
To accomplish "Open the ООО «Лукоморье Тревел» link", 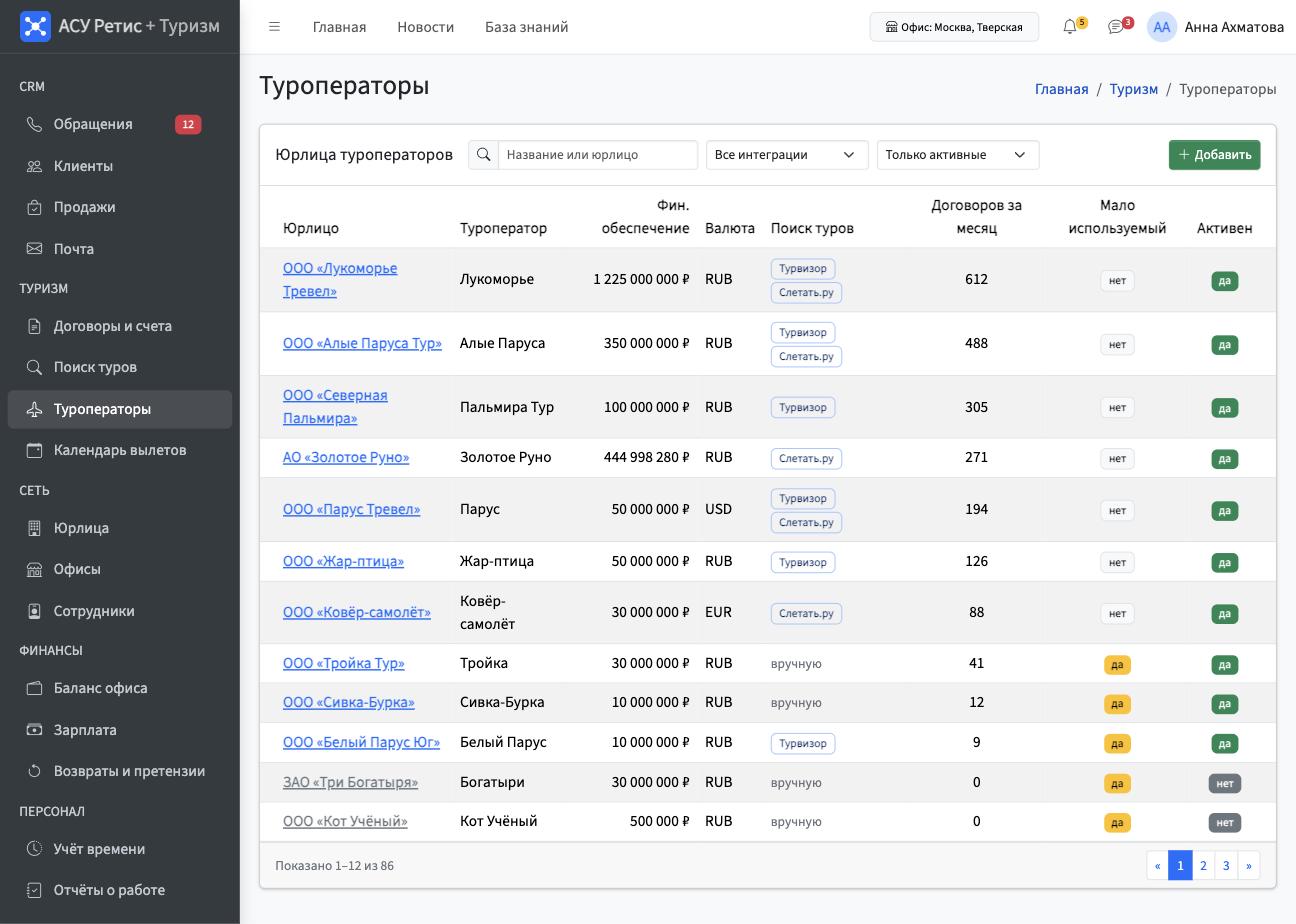I will click(x=340, y=280).
